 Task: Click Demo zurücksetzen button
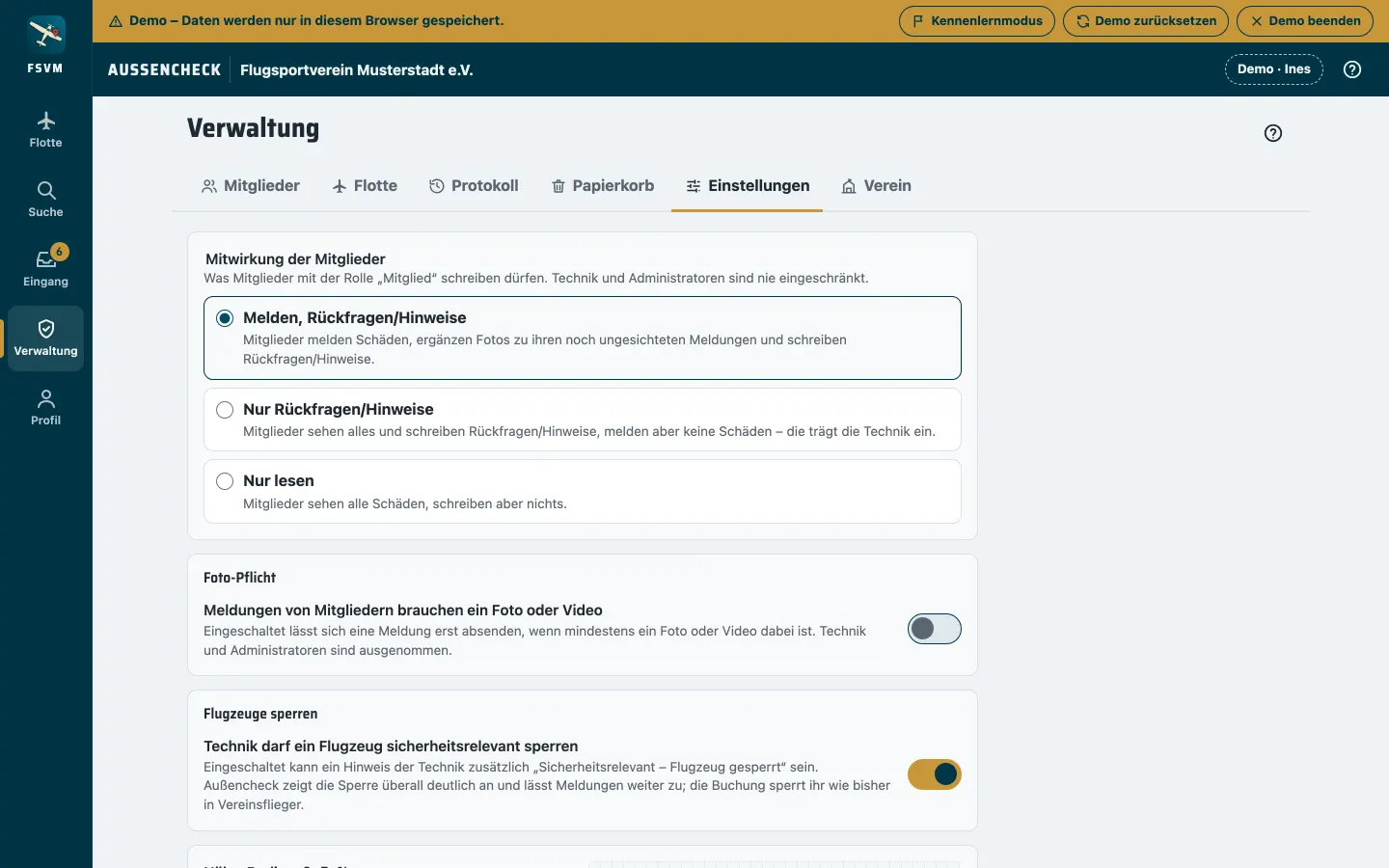[x=1146, y=21]
